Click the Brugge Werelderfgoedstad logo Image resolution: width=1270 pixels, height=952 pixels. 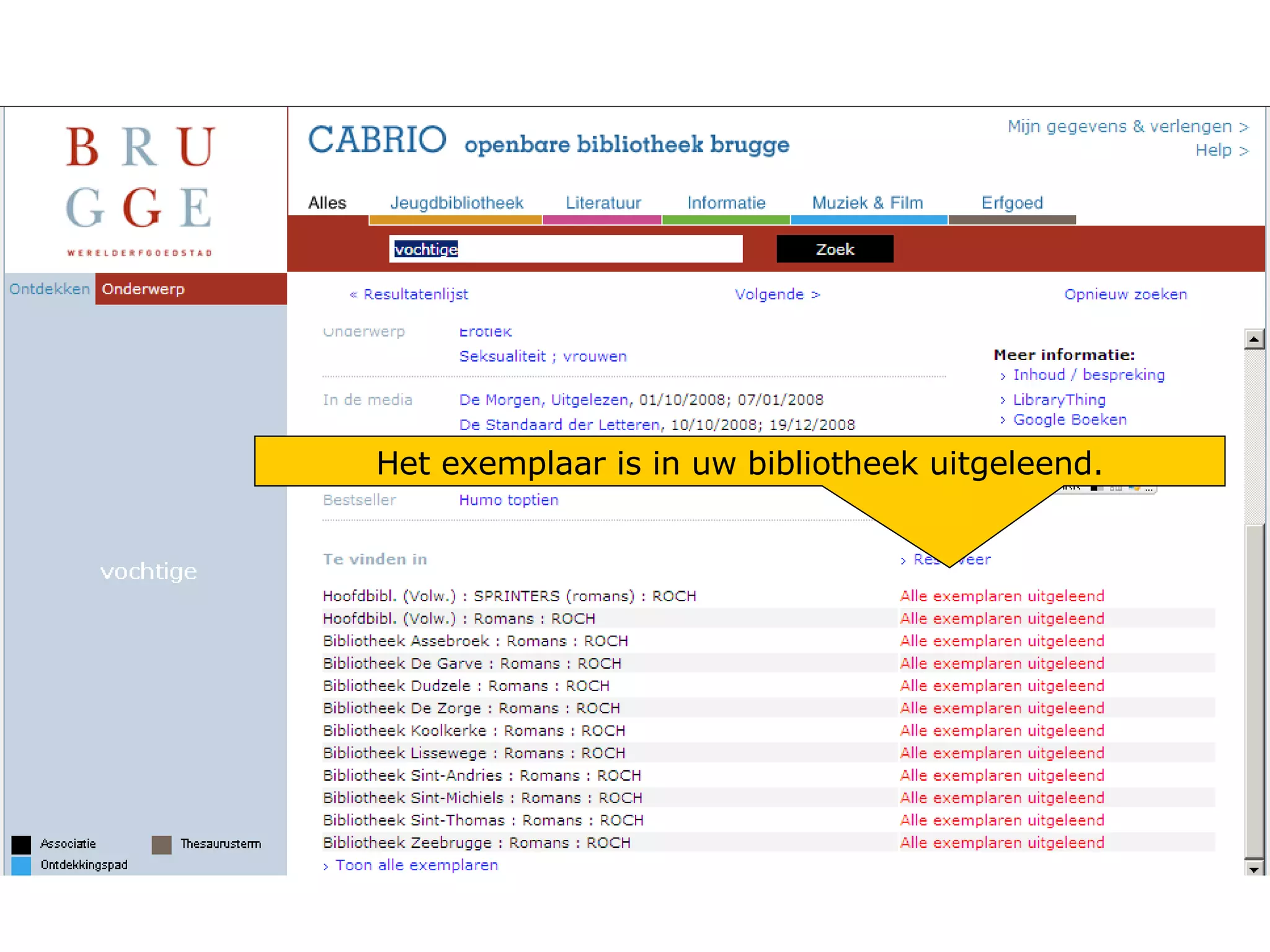[140, 190]
